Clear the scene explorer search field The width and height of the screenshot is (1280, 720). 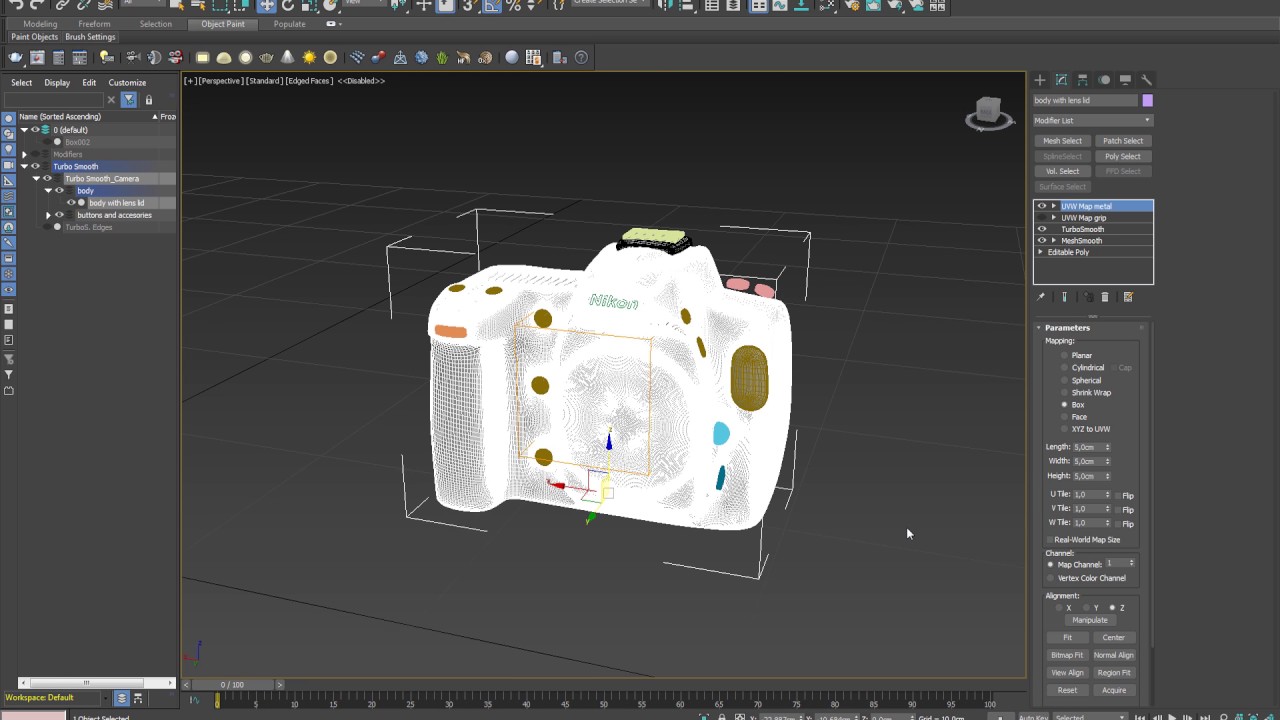pos(111,100)
